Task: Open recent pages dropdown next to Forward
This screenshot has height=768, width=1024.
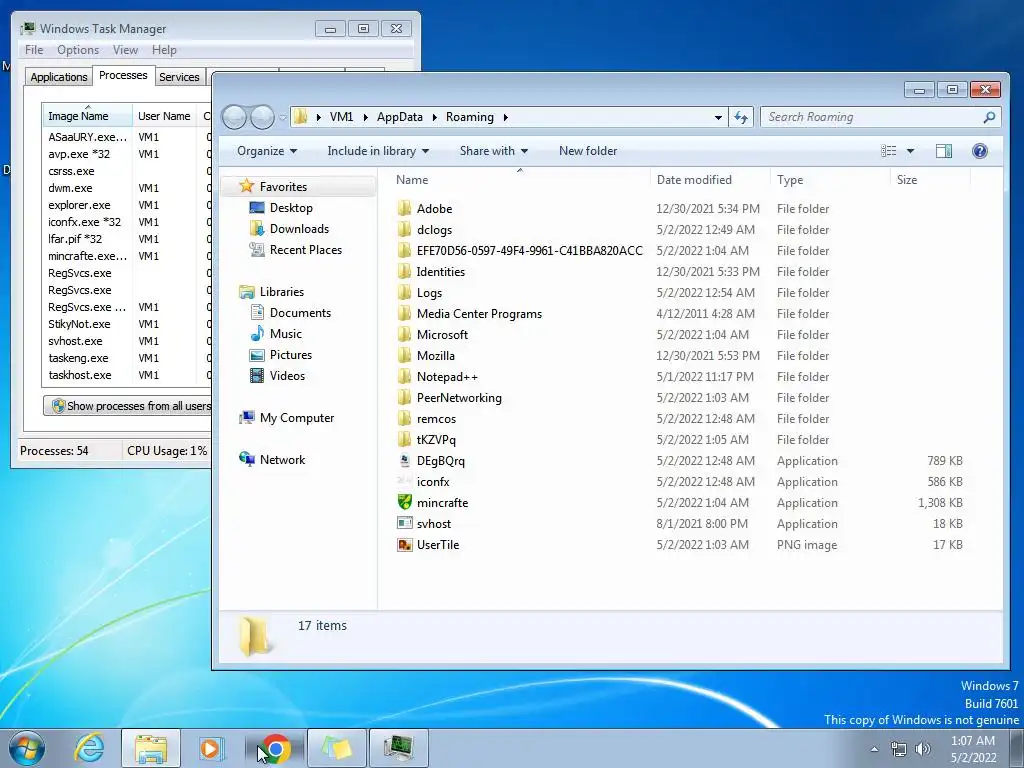Action: (x=283, y=118)
